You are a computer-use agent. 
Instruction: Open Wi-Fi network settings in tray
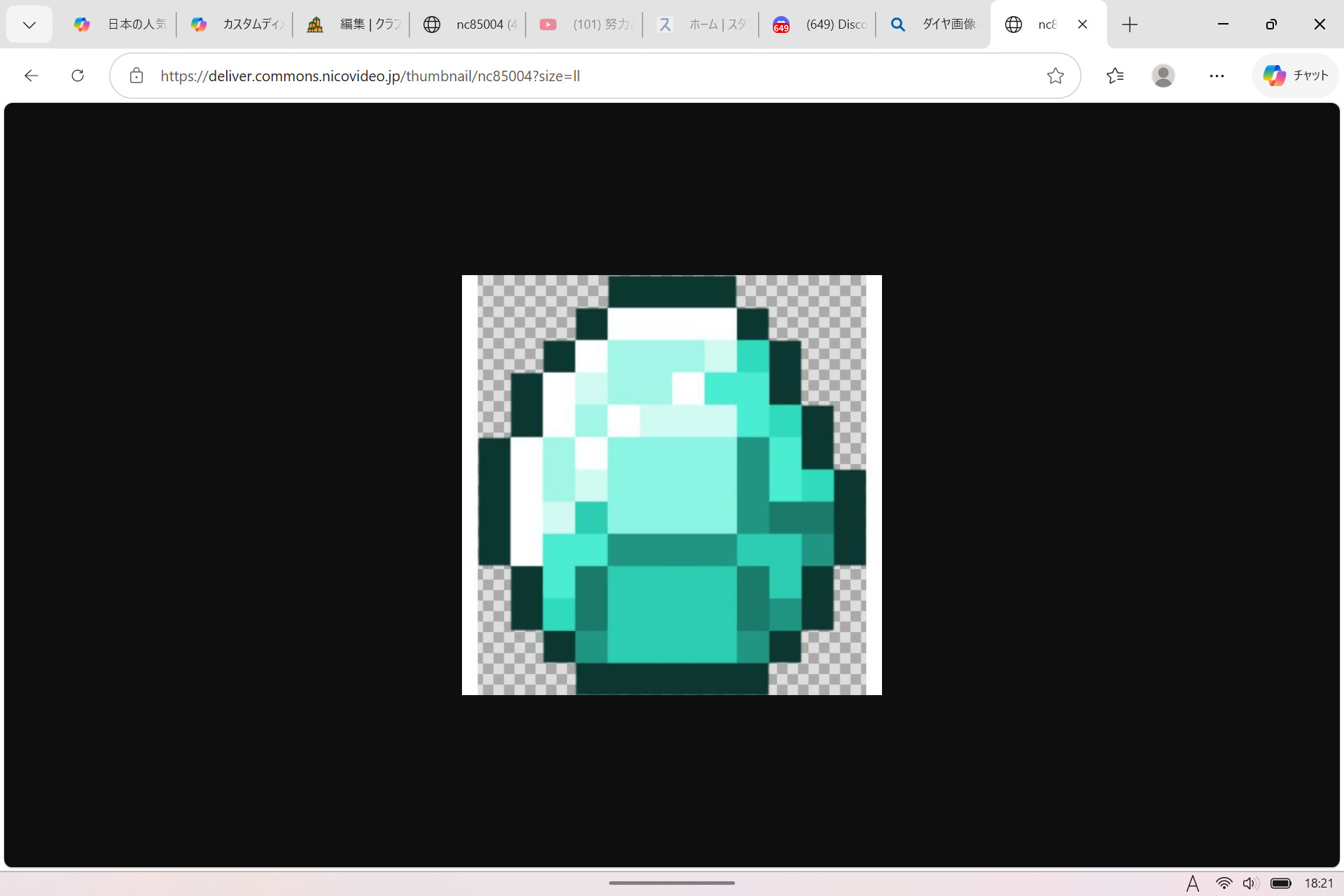(1224, 883)
